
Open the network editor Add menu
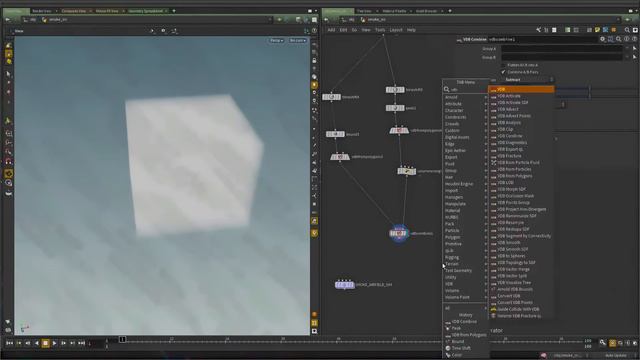tap(331, 30)
